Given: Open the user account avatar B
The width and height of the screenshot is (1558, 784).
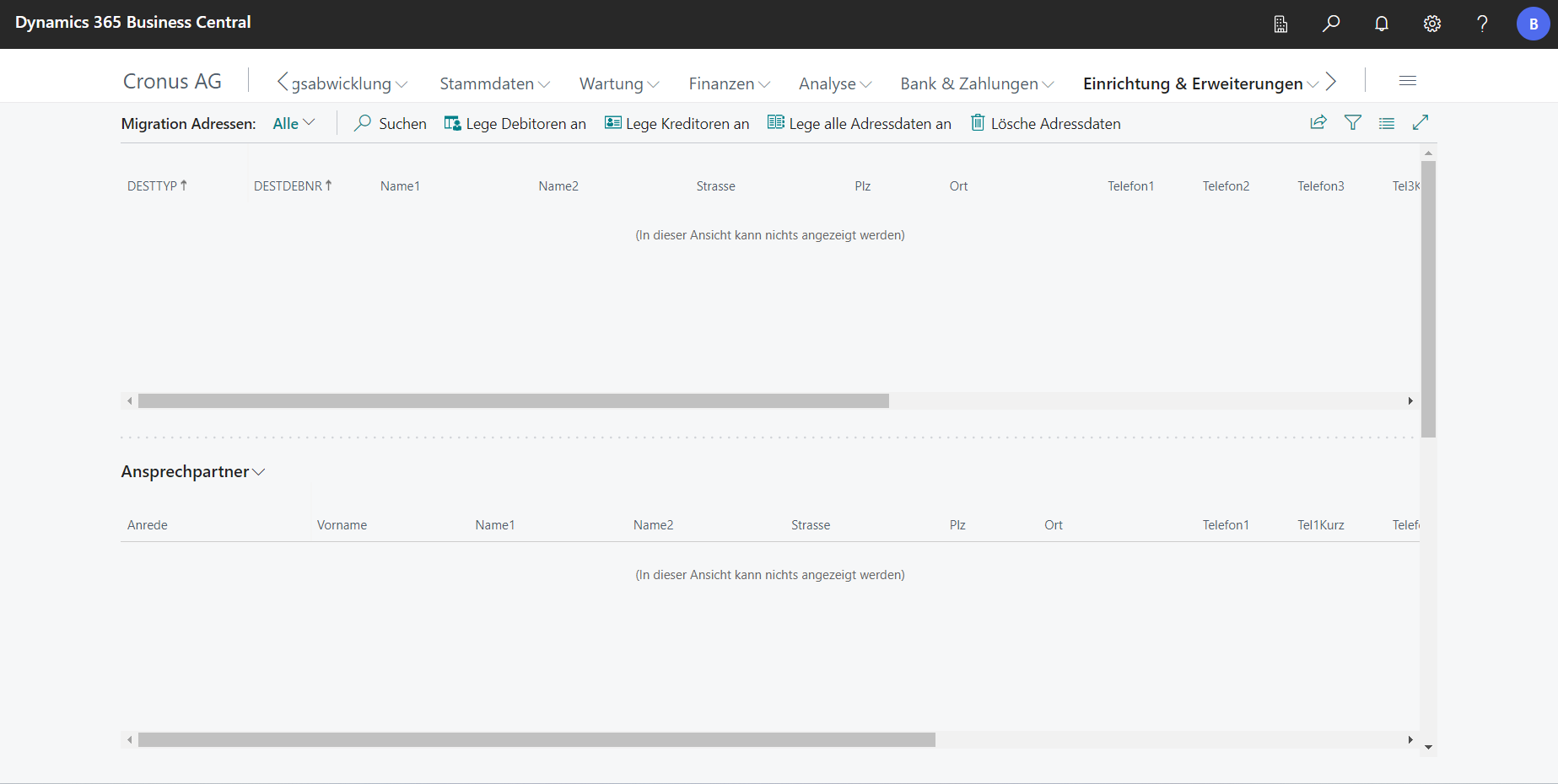Looking at the screenshot, I should click(1533, 24).
